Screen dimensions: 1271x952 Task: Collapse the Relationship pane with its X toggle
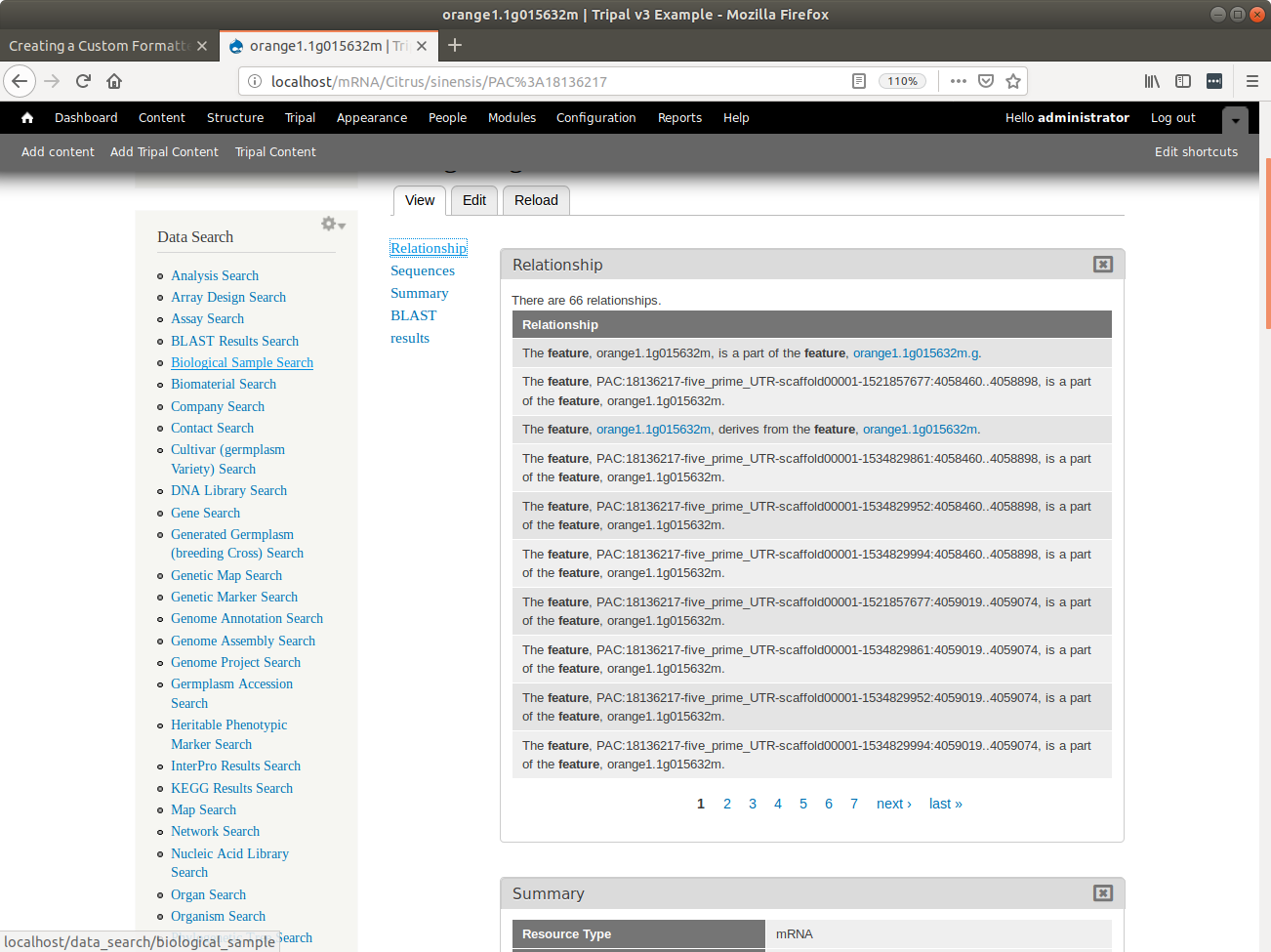[x=1102, y=265]
